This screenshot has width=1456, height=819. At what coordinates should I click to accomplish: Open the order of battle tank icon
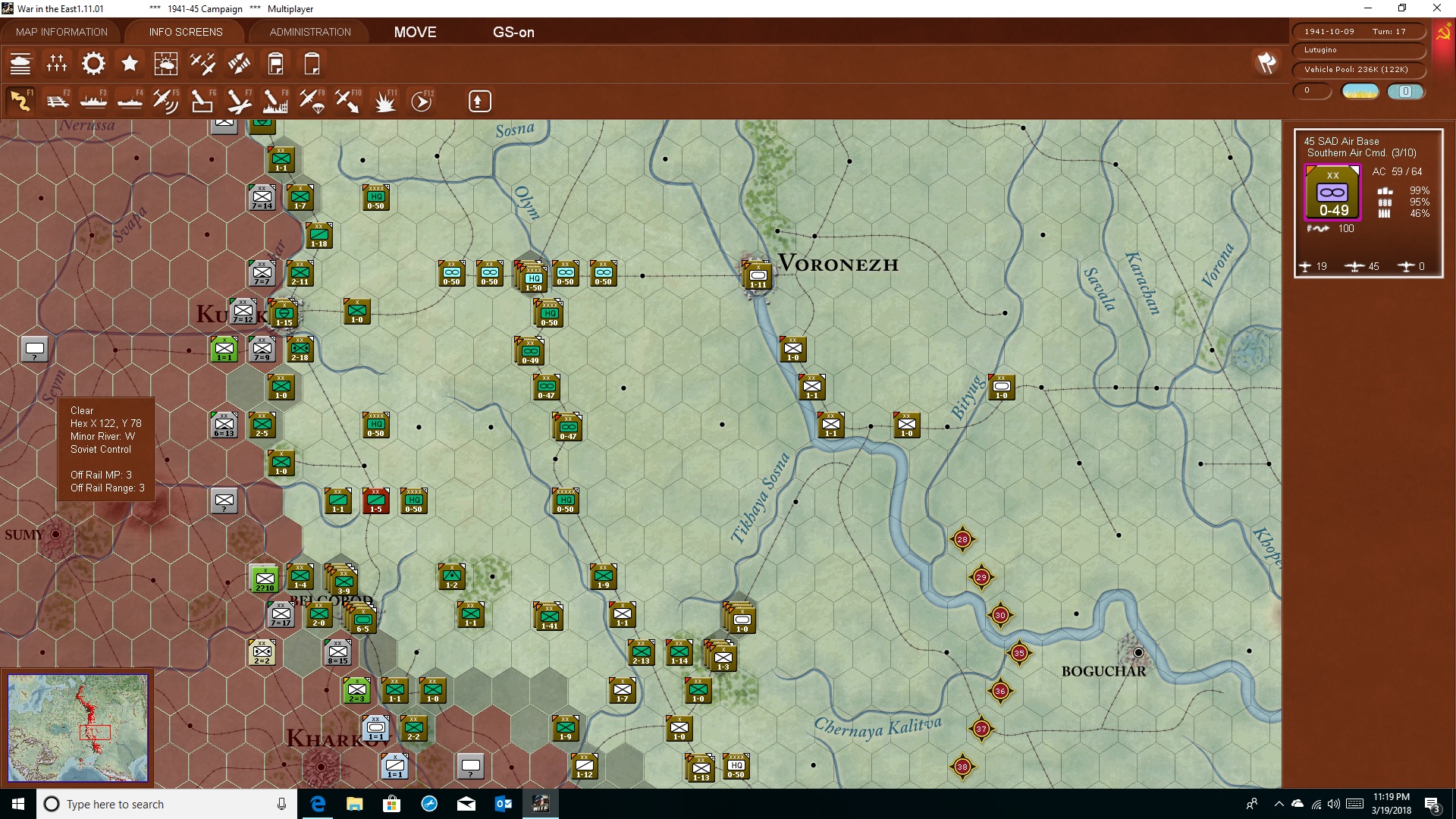point(20,64)
